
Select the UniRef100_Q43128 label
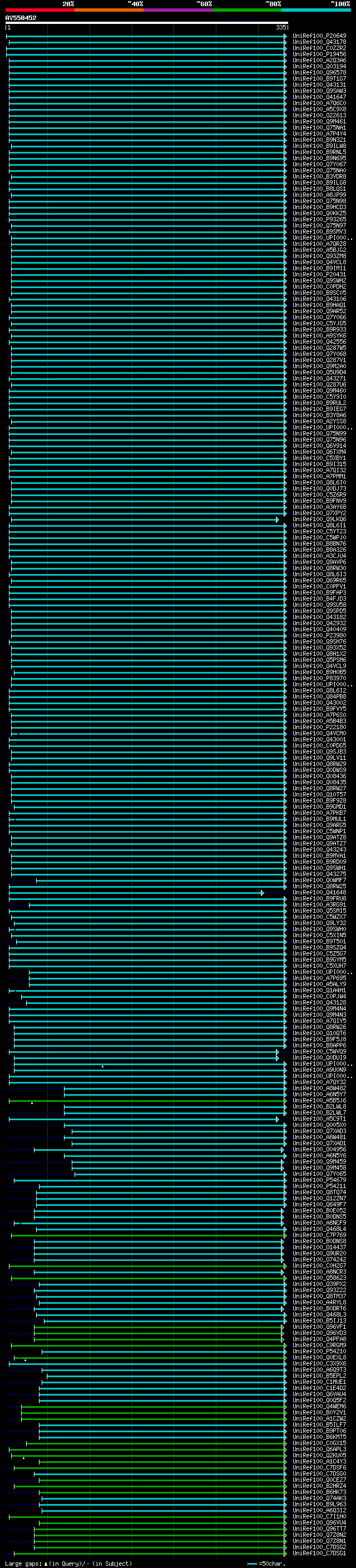319,1002
